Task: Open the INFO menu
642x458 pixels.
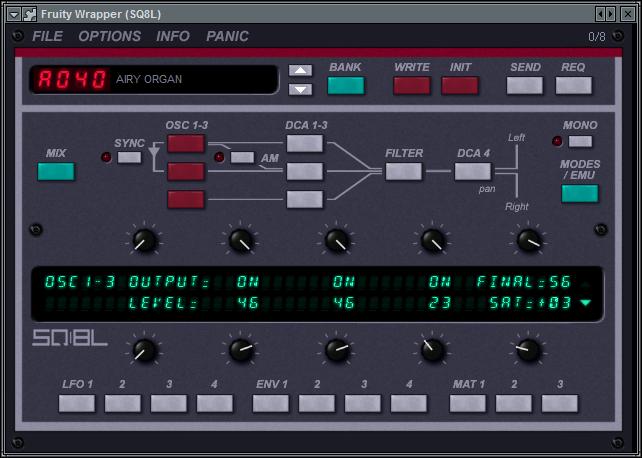Action: (173, 36)
